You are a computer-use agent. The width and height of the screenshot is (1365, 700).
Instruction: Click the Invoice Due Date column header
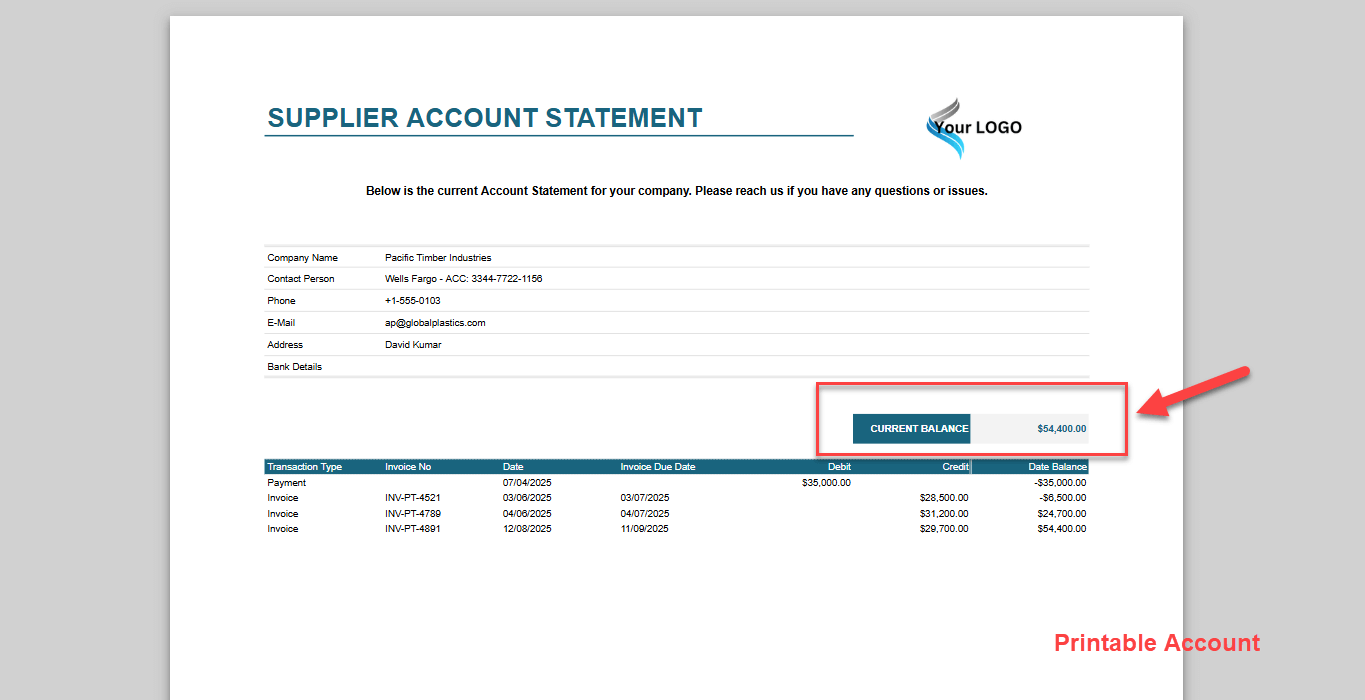tap(657, 467)
